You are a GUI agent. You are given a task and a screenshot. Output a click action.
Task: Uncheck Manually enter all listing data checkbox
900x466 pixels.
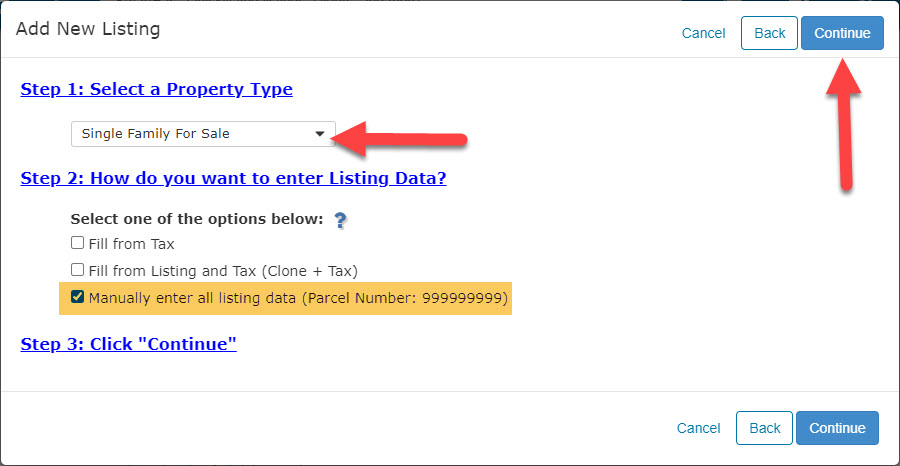[x=77, y=297]
